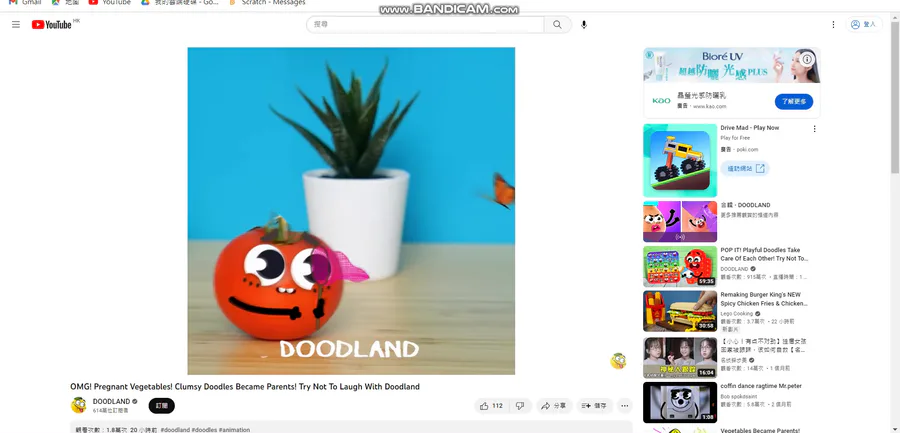Open the Scratch - Messages bookmark
This screenshot has height=433, width=900.
[267, 3]
